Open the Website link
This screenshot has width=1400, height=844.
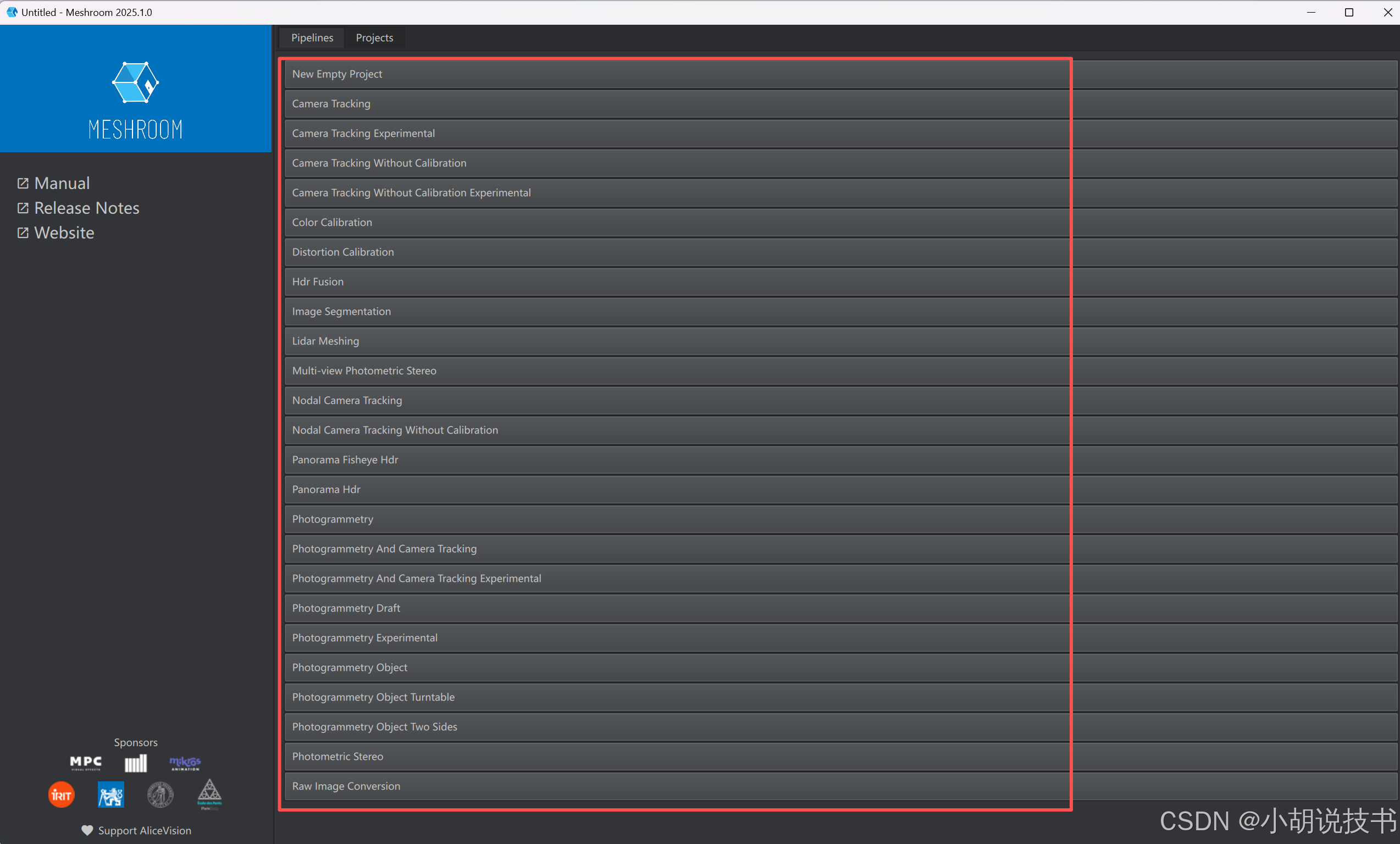(64, 232)
